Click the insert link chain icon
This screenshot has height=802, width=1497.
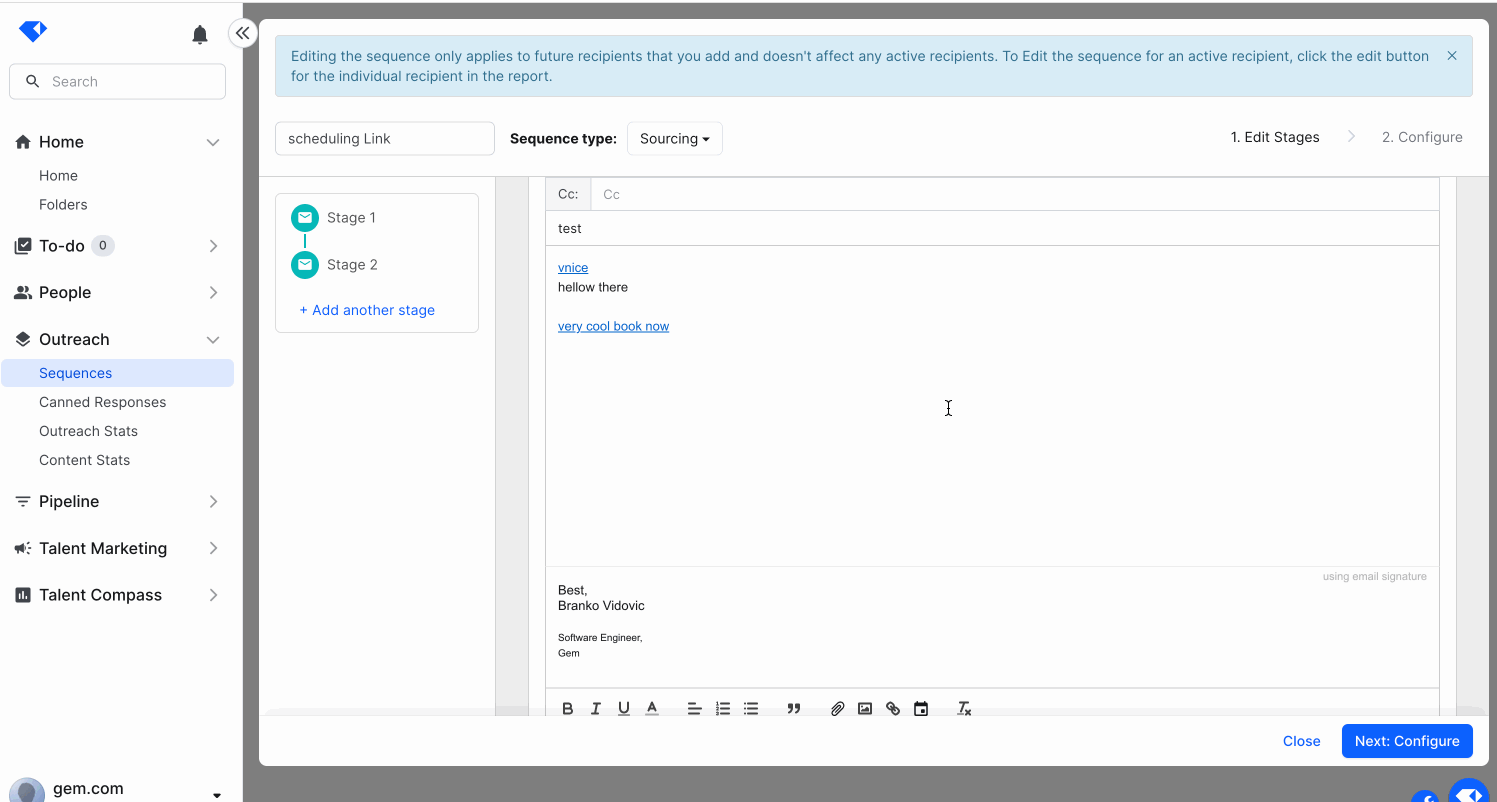[x=893, y=708]
